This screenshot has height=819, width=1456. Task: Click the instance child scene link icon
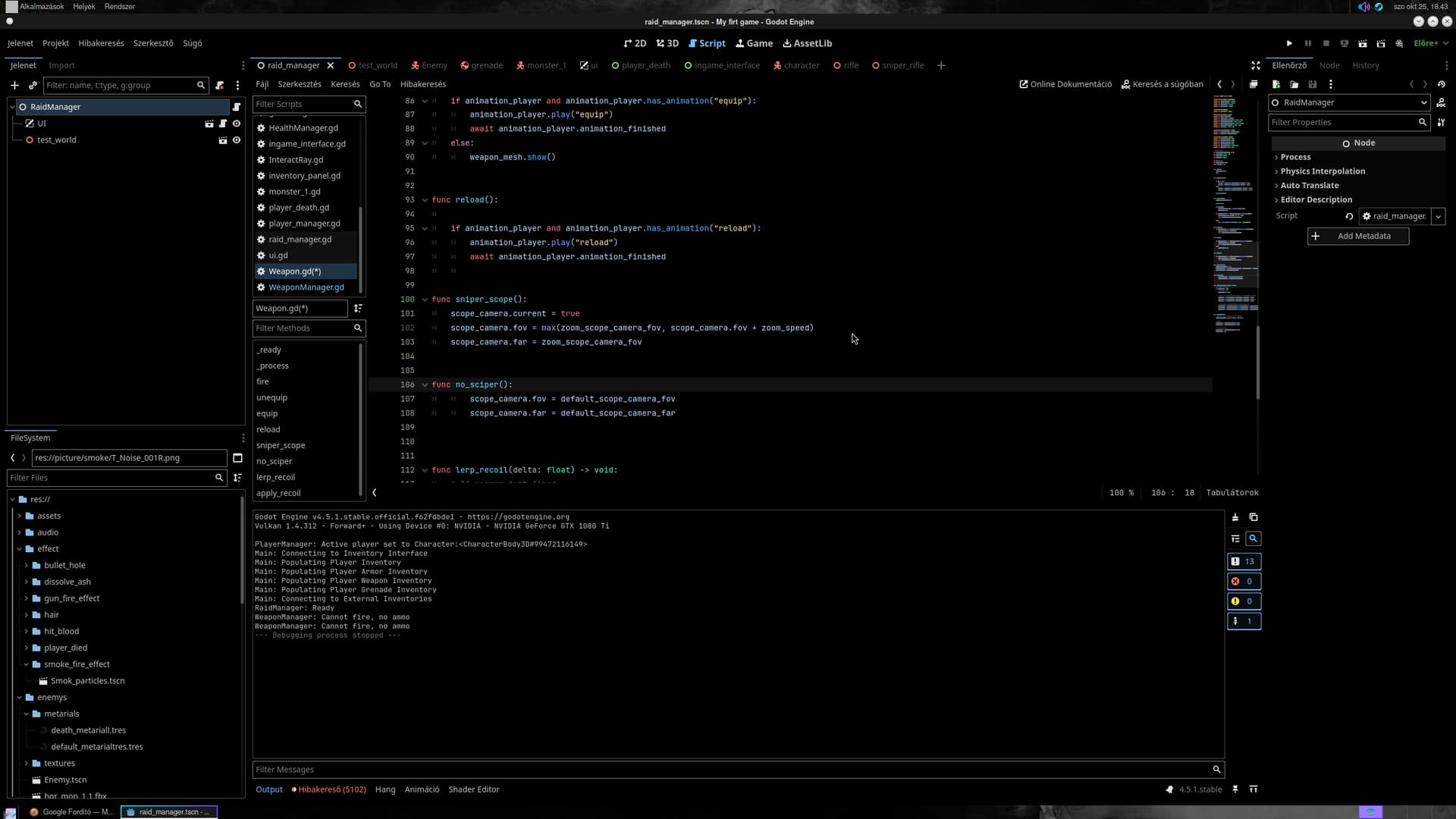pyautogui.click(x=33, y=85)
